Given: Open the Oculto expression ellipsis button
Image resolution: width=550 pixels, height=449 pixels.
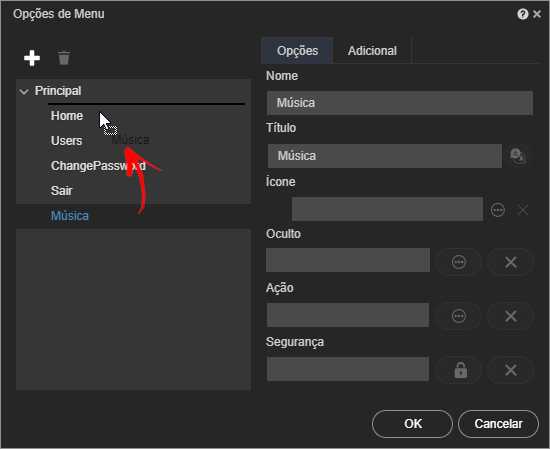Looking at the screenshot, I should tap(458, 262).
